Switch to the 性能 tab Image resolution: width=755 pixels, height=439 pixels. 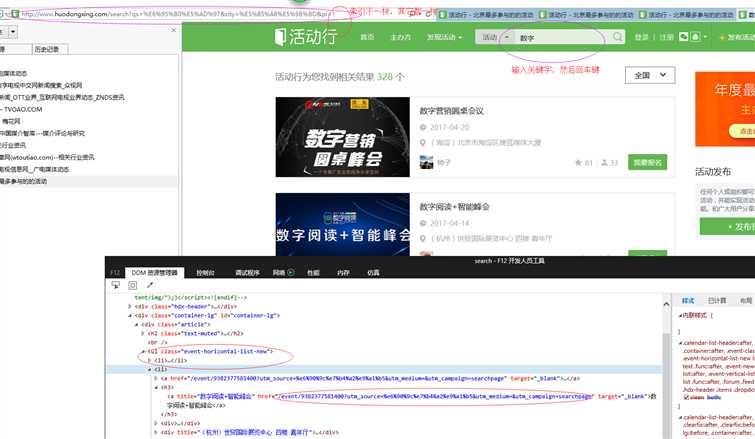(313, 272)
